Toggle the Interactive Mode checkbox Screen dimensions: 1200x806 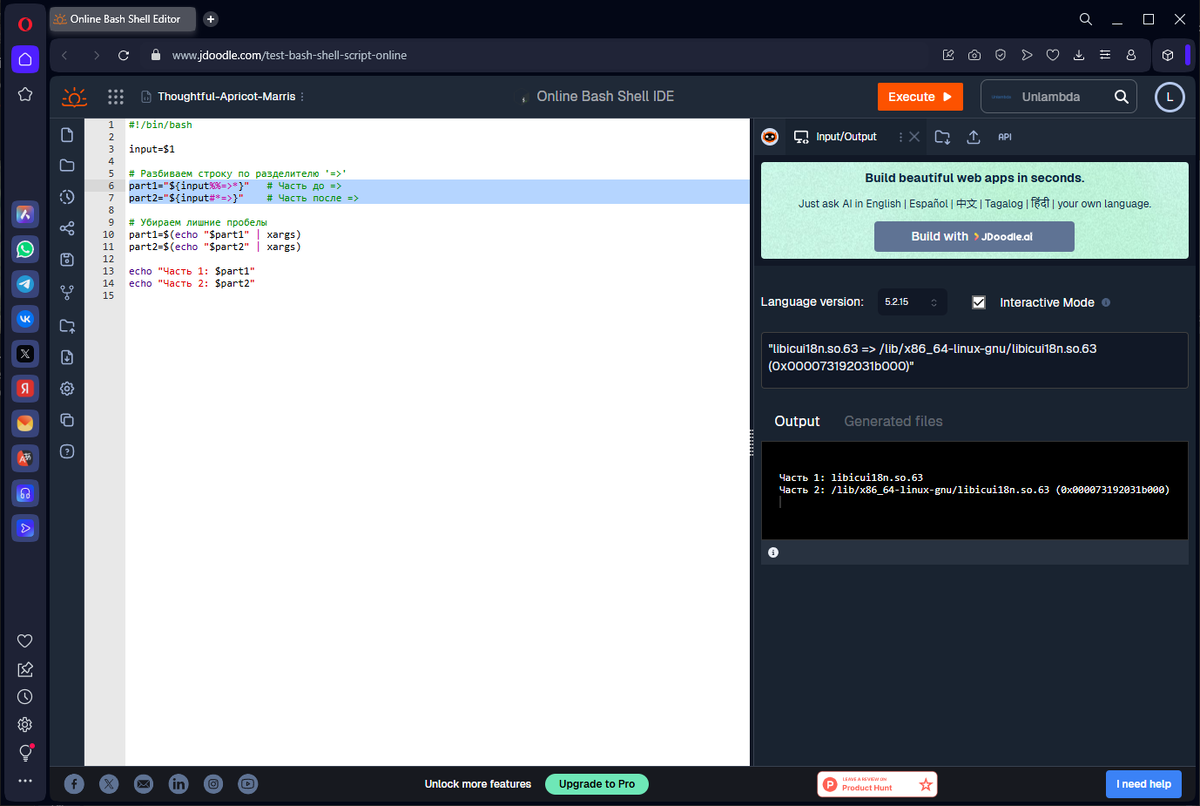click(979, 302)
